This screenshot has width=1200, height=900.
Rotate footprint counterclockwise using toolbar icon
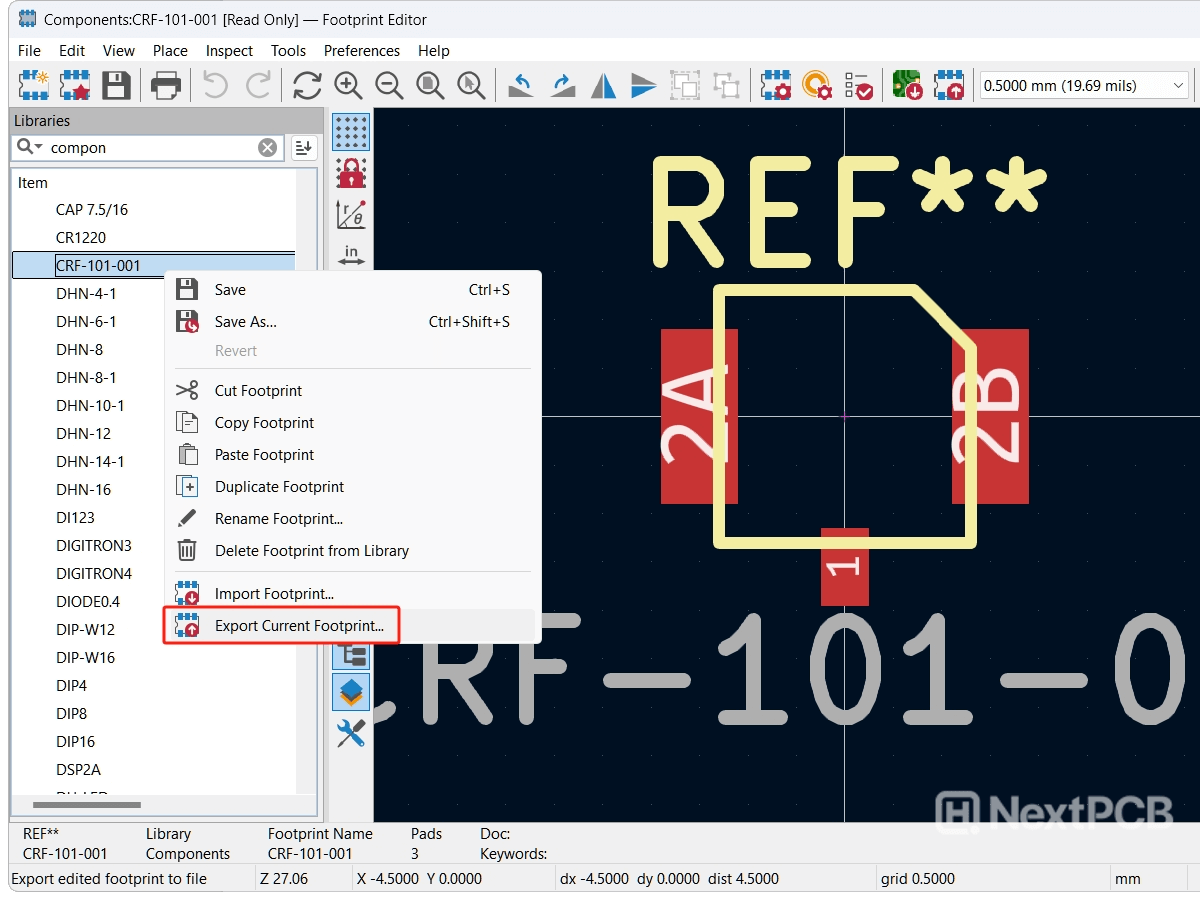pos(520,86)
